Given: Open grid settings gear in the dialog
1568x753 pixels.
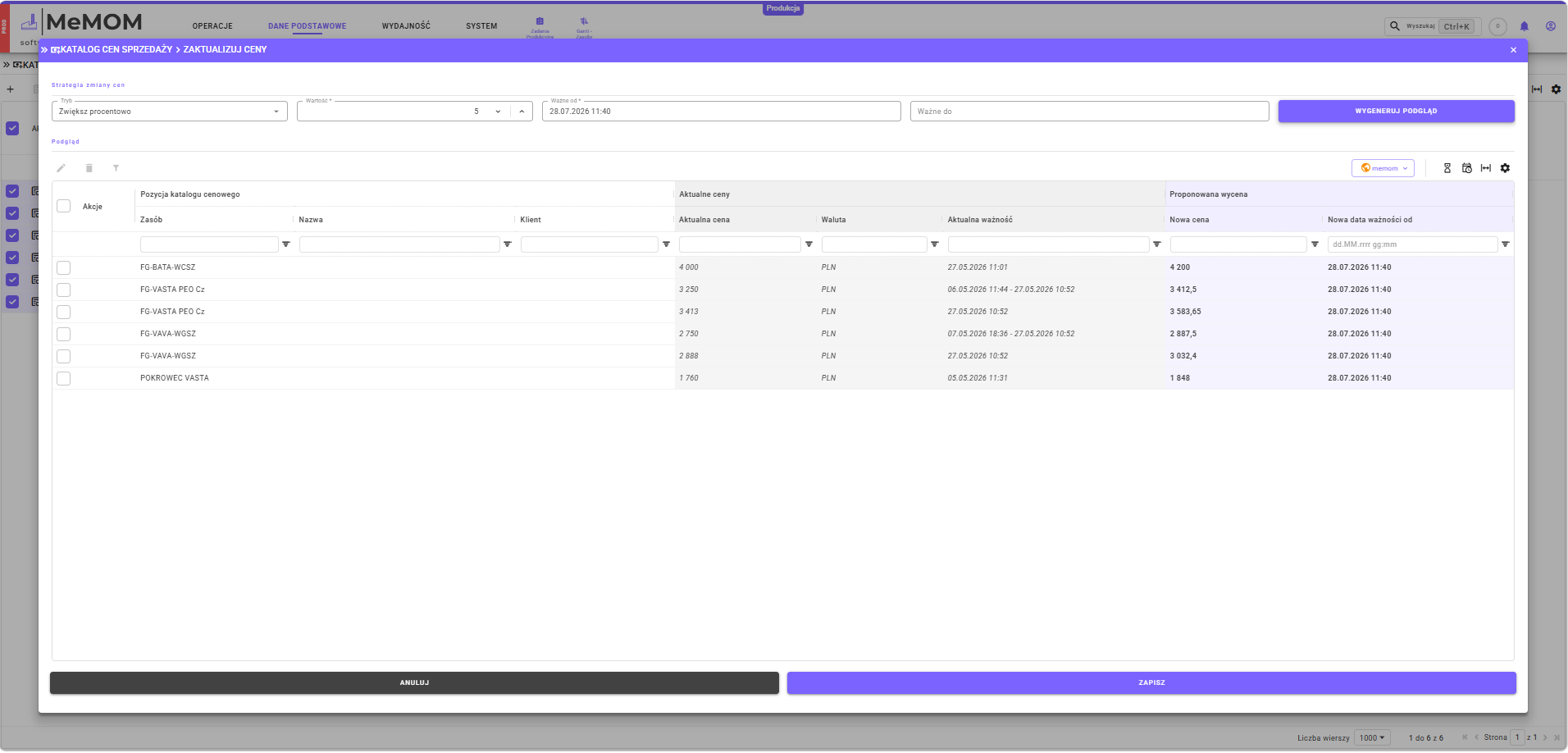Looking at the screenshot, I should [x=1506, y=168].
